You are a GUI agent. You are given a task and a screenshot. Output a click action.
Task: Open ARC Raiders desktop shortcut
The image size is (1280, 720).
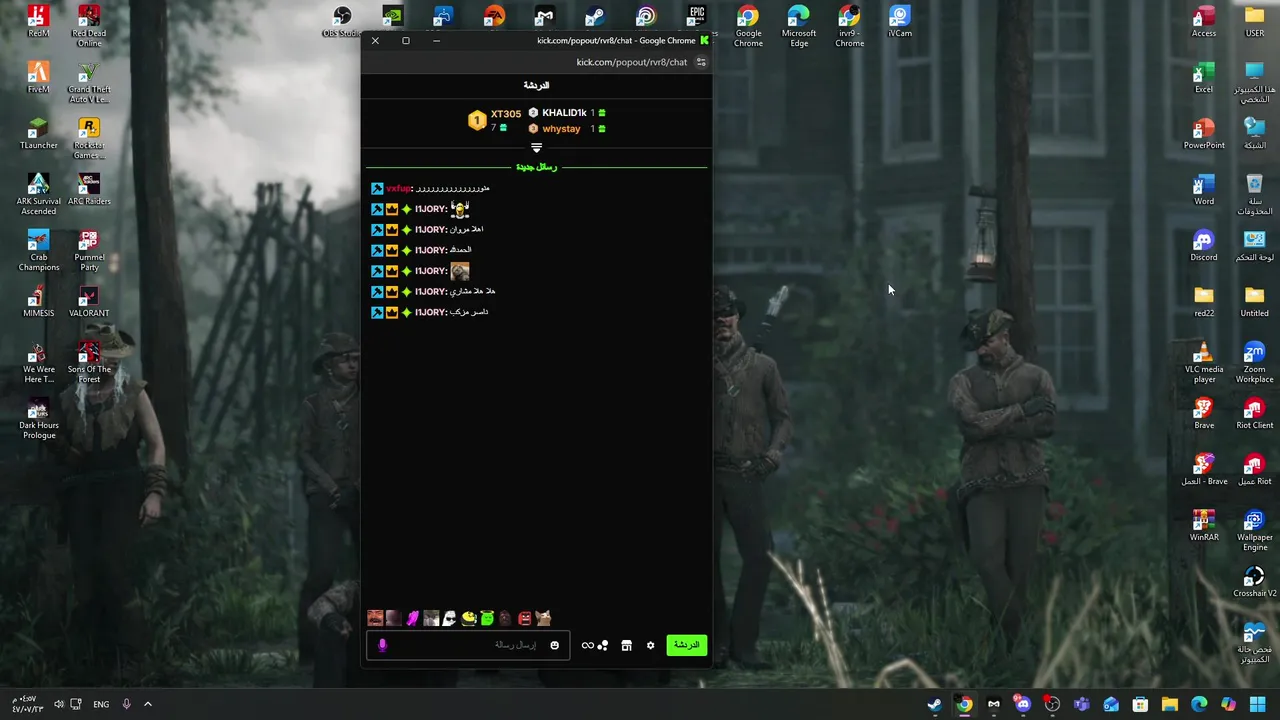pyautogui.click(x=89, y=190)
